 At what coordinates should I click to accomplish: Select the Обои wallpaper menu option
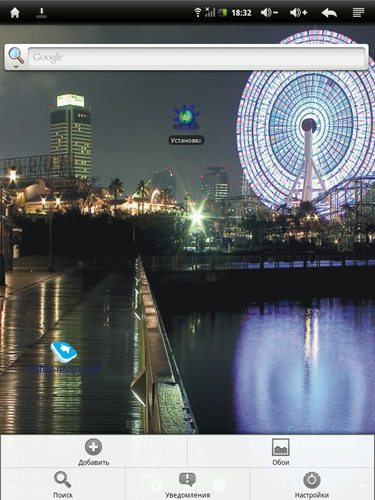click(x=281, y=451)
